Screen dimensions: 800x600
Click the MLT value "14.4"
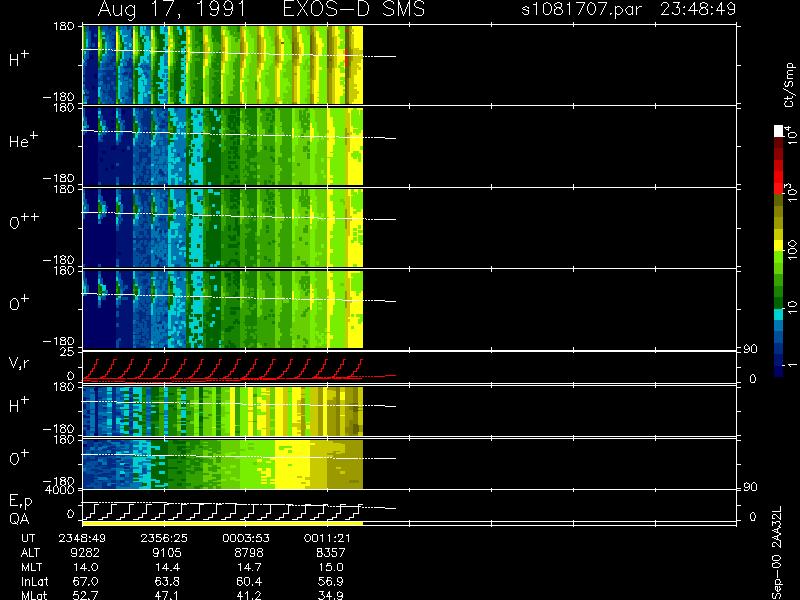coord(167,567)
